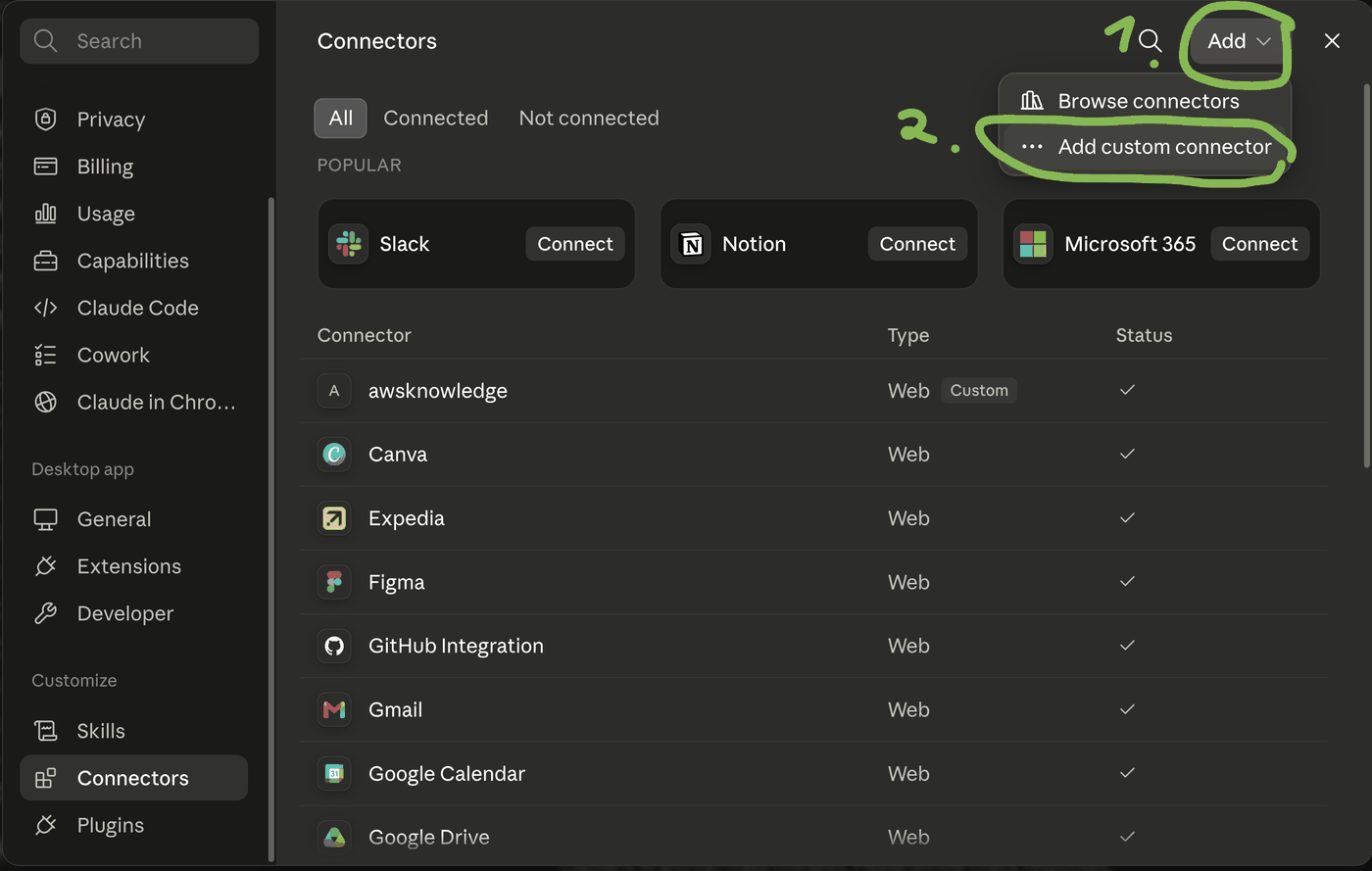Click the Gmail logo icon
Viewport: 1372px width, 871px height.
(x=334, y=709)
